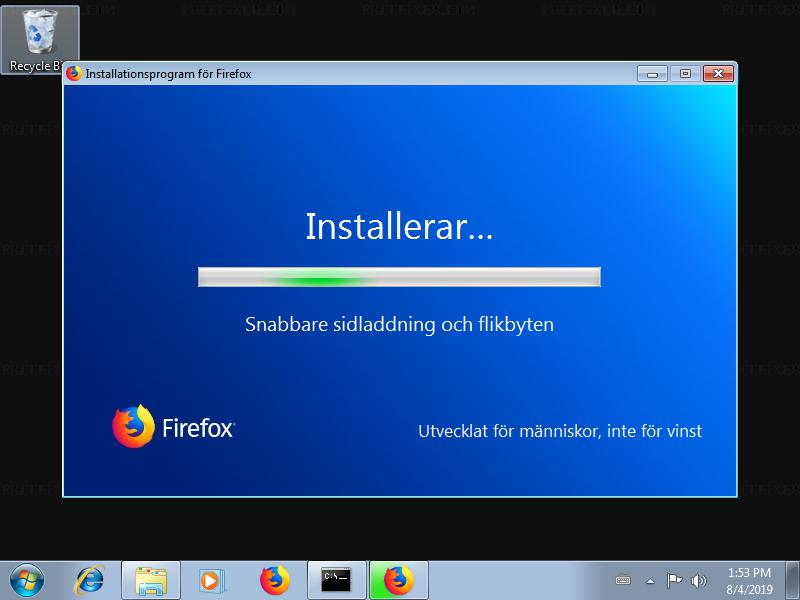This screenshot has height=600, width=800.
Task: Launch Internet Explorer from taskbar
Action: click(x=90, y=580)
